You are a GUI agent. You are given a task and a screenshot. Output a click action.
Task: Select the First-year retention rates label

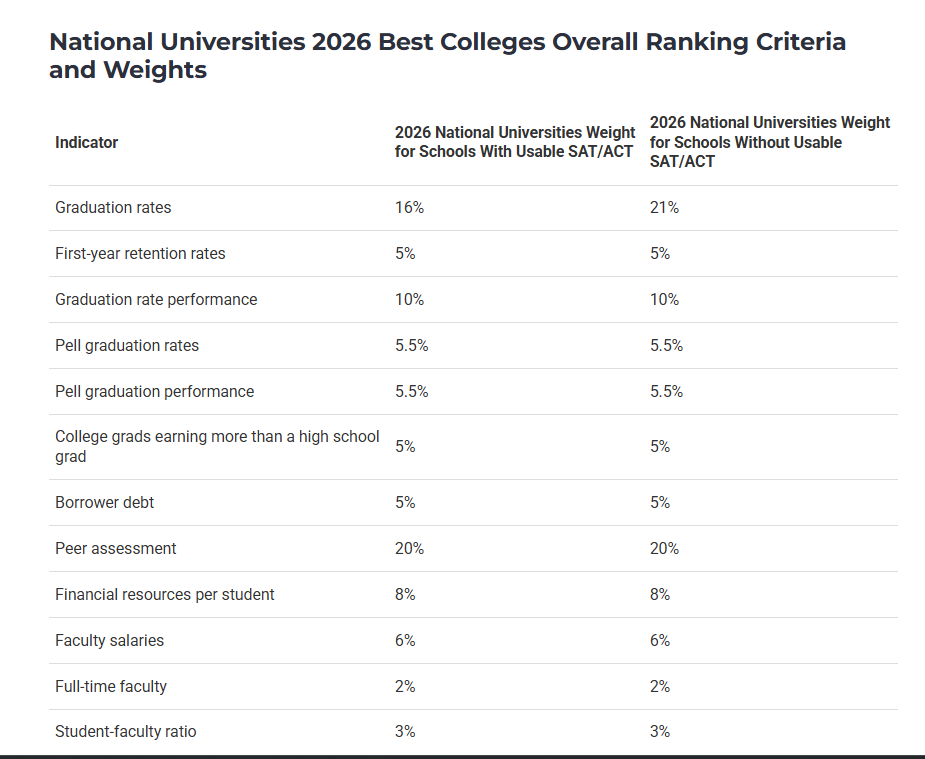click(x=140, y=254)
